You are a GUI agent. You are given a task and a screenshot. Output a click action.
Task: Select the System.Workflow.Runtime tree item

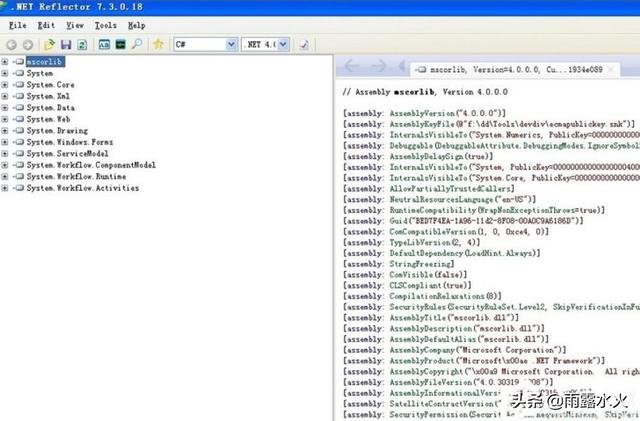click(76, 176)
